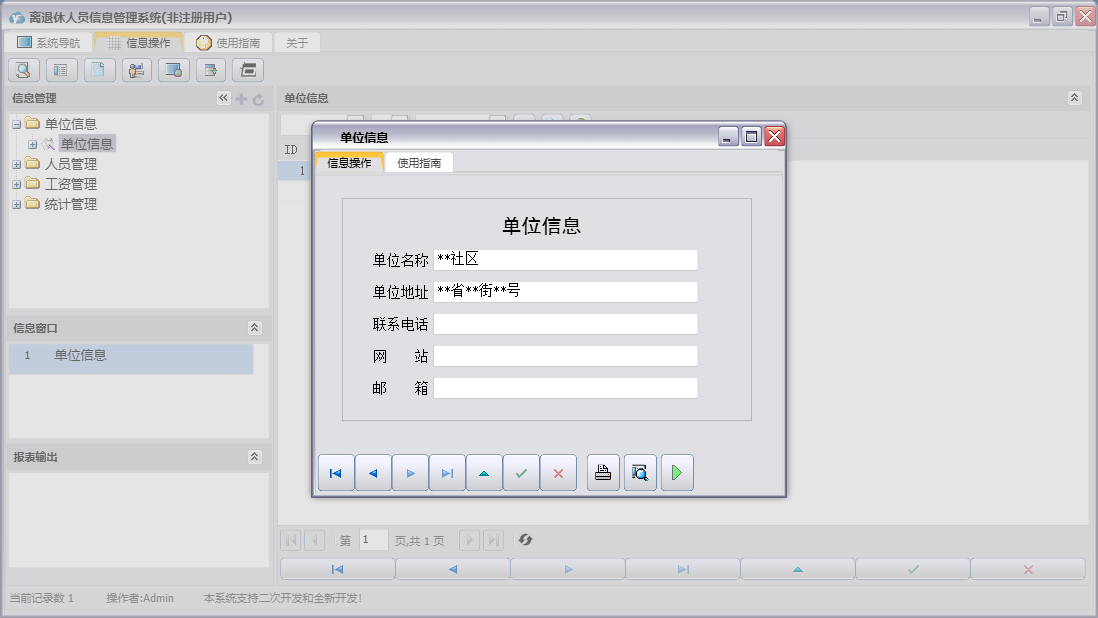Confirm record with the dialog's green checkmark
The height and width of the screenshot is (618, 1098).
521,473
